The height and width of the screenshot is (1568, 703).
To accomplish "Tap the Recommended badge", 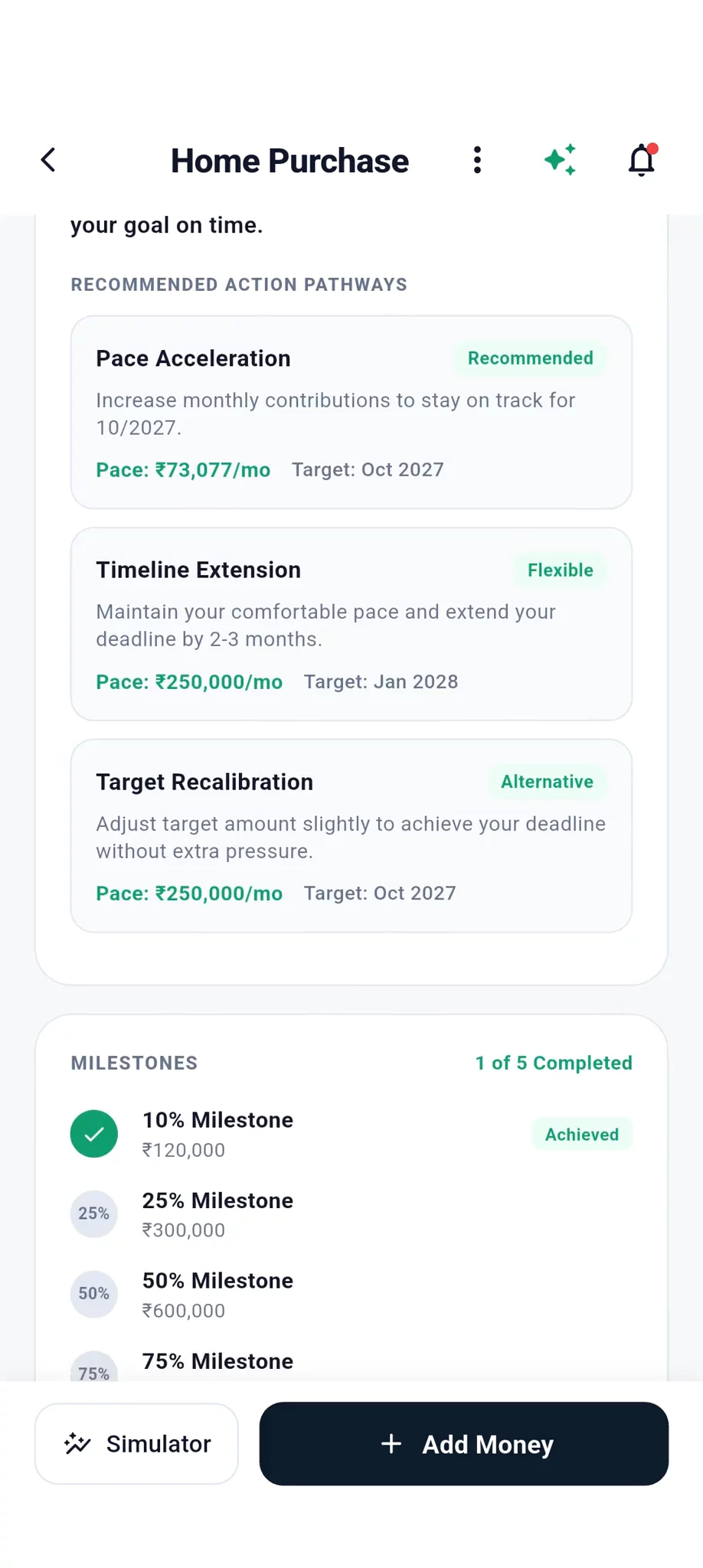I will [531, 358].
